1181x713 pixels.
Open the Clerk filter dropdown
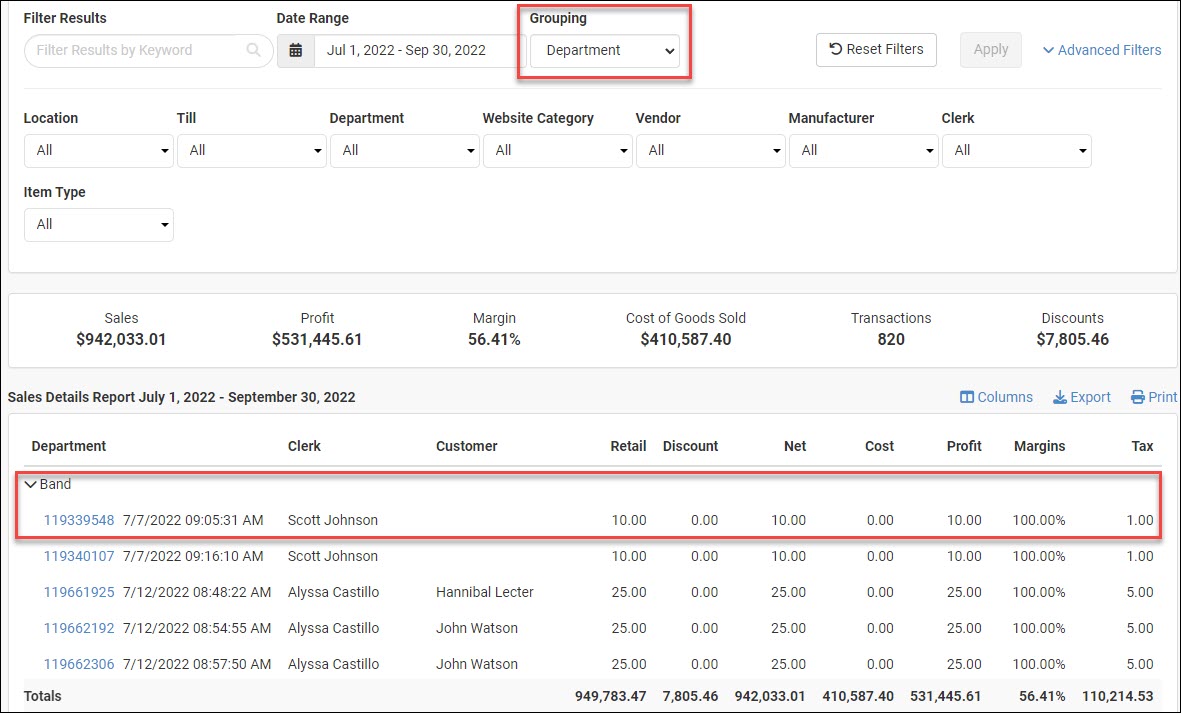1016,151
